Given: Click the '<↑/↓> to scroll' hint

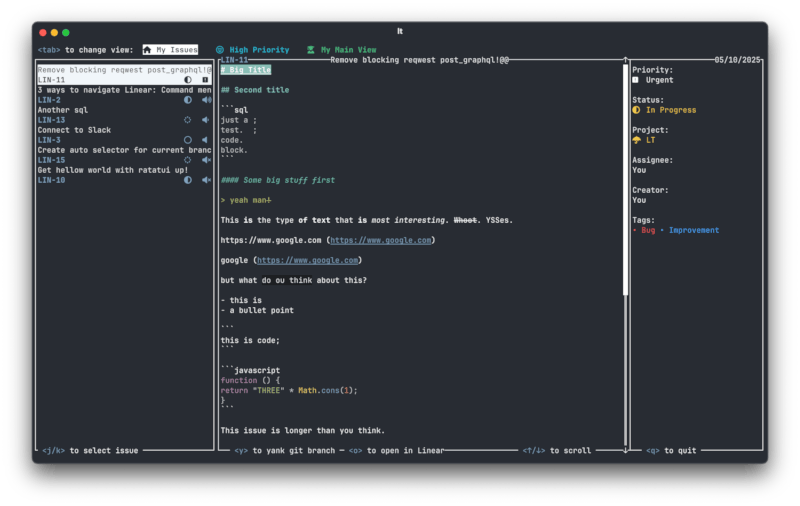Looking at the screenshot, I should (557, 450).
